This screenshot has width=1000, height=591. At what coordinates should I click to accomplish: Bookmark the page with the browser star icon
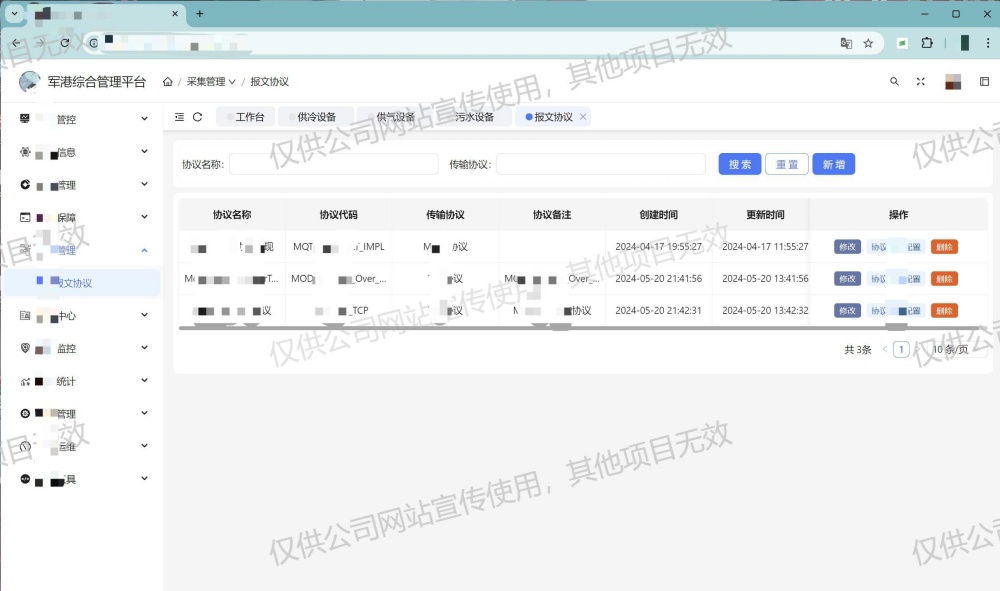point(868,43)
